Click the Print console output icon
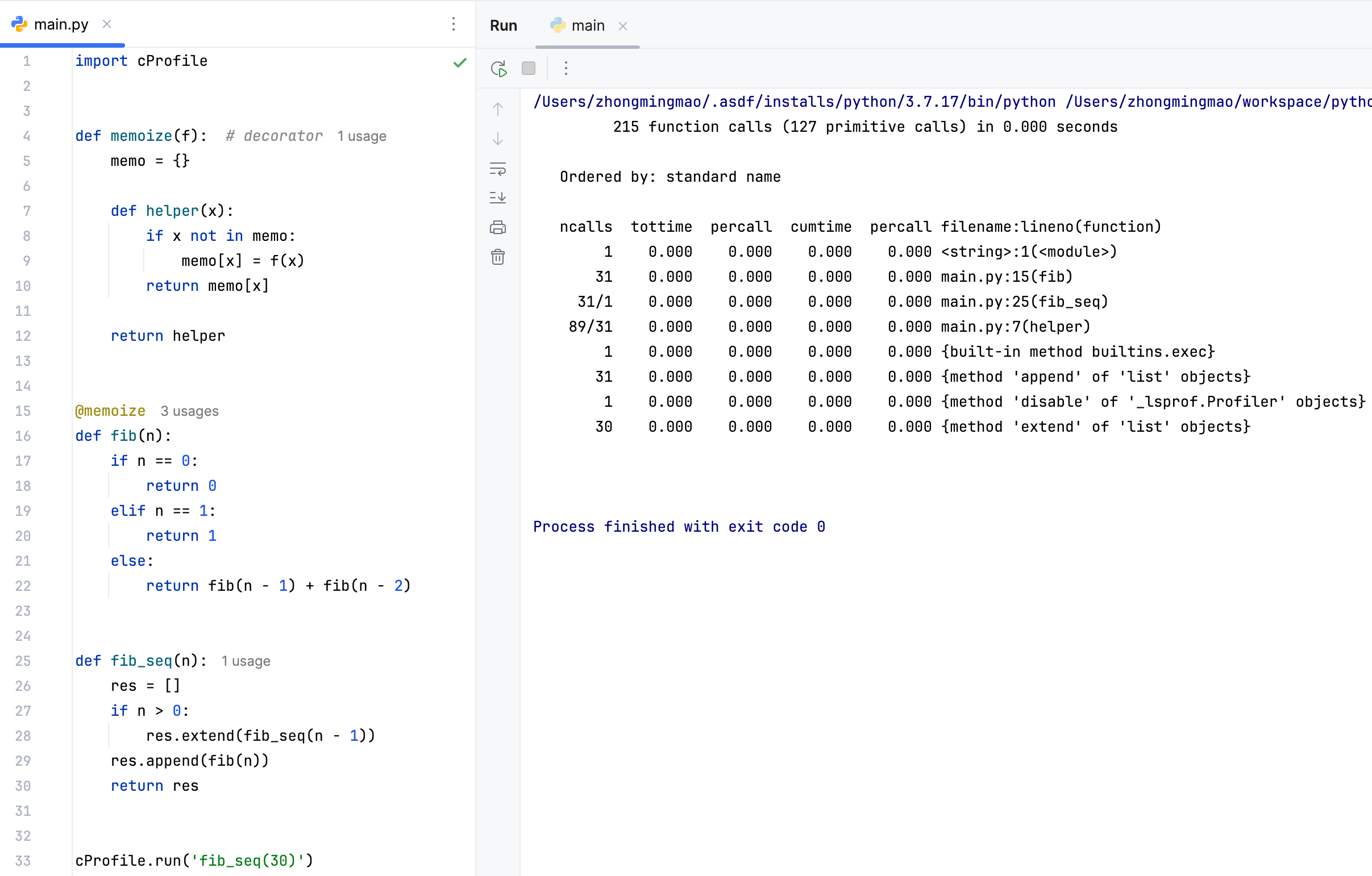This screenshot has width=1372, height=876. (x=498, y=228)
